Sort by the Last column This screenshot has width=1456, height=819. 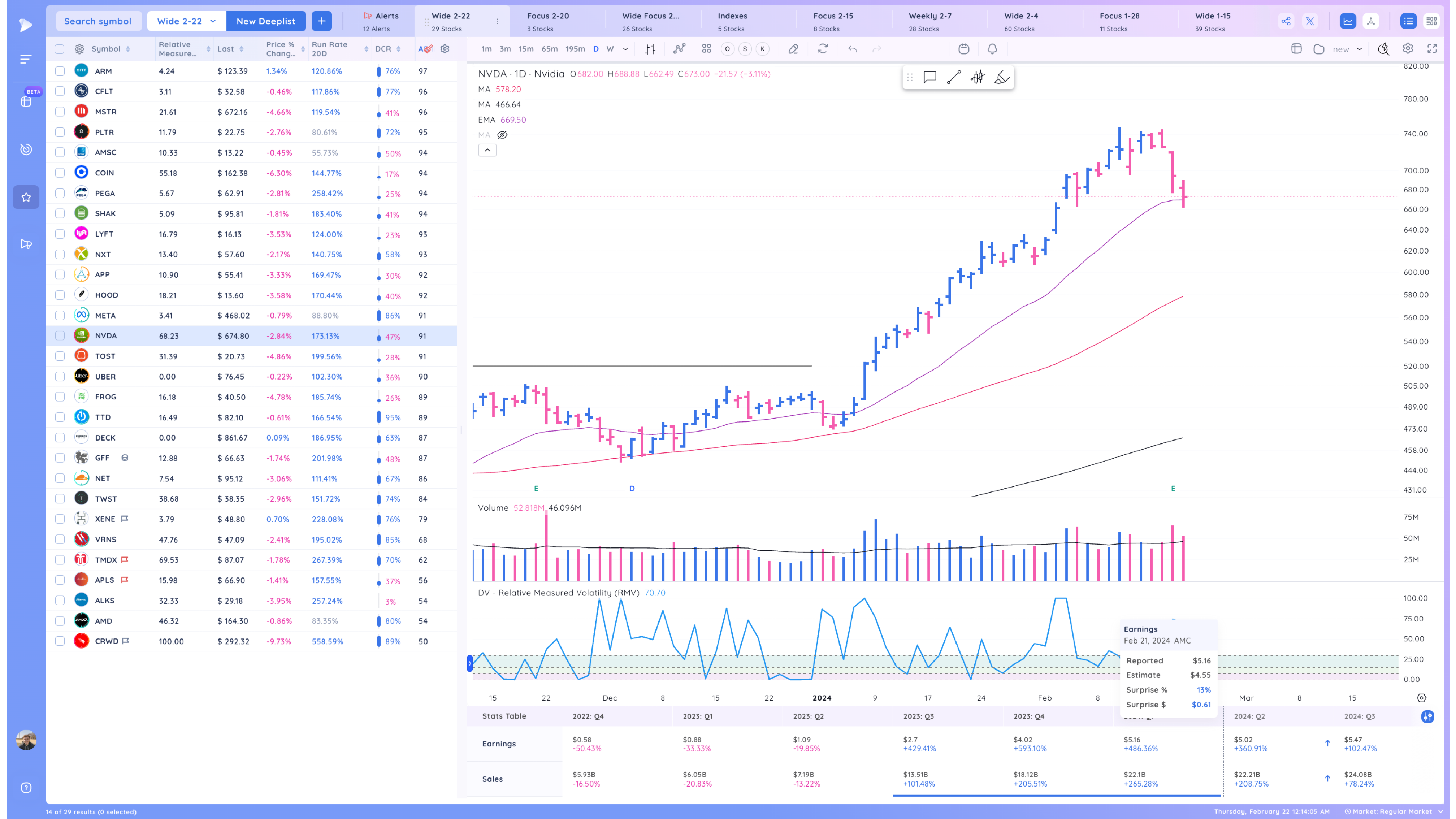[x=231, y=49]
